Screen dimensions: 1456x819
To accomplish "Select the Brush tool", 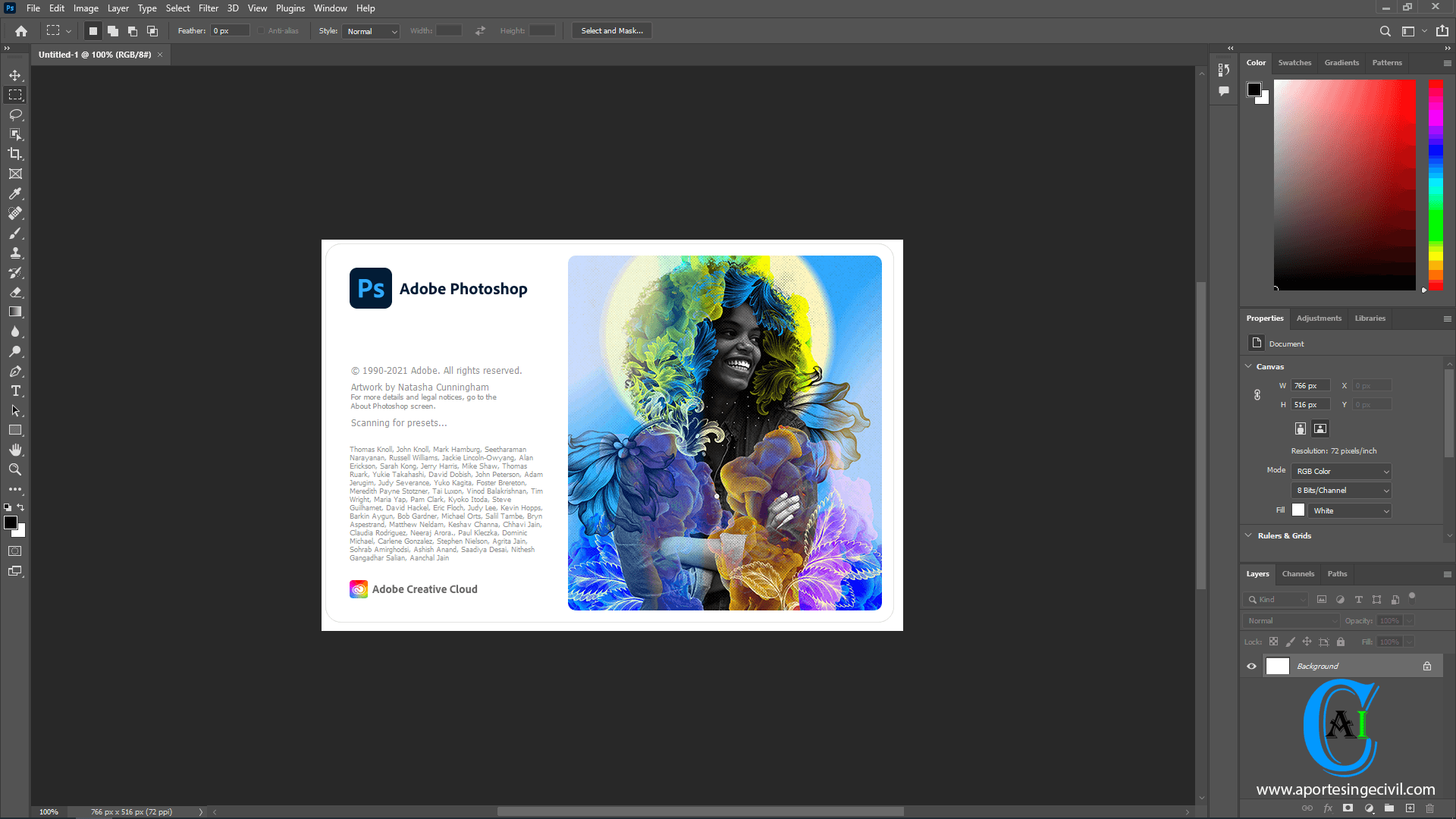I will point(15,232).
